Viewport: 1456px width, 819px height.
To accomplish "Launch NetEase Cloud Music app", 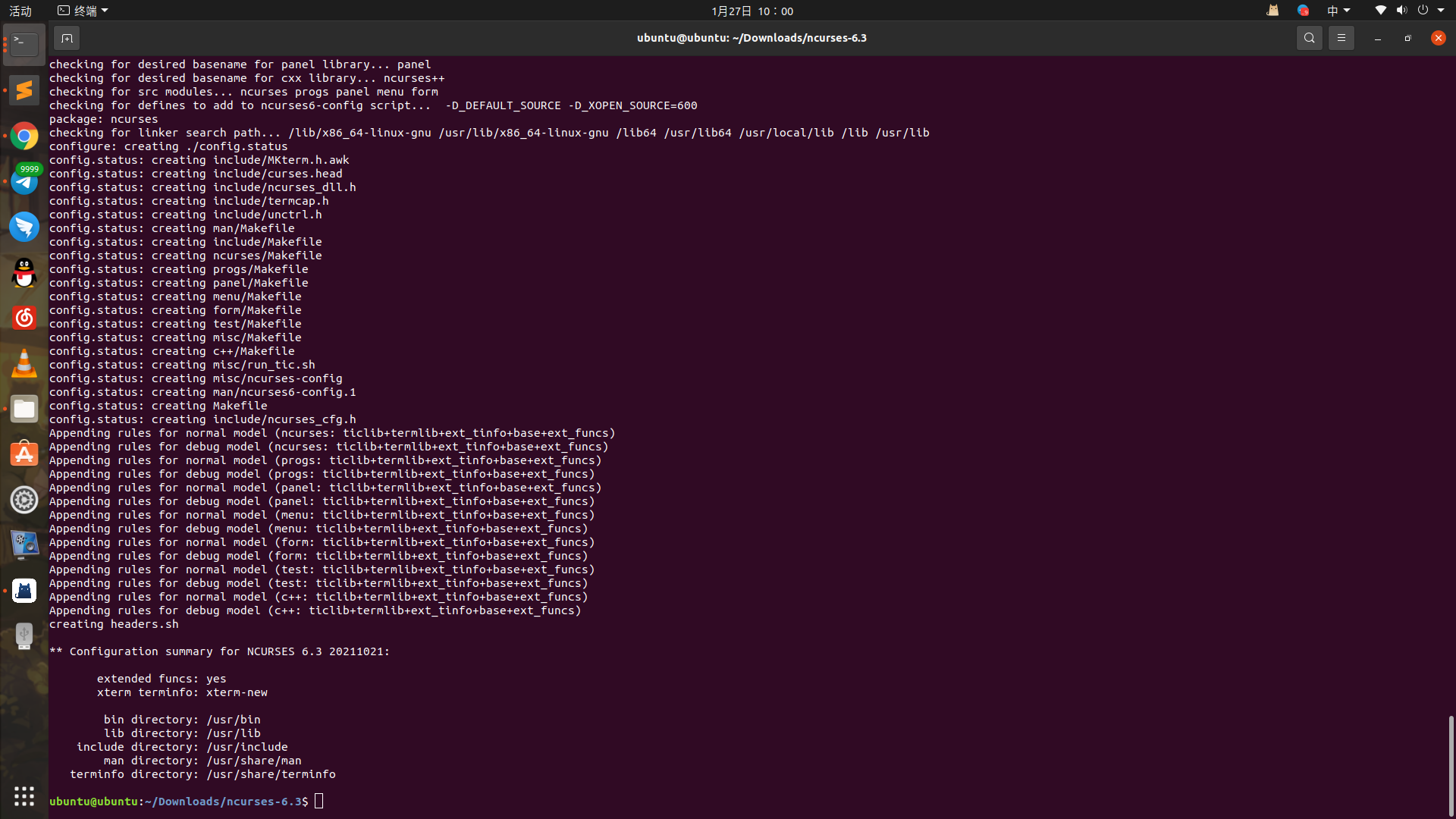I will 24,318.
